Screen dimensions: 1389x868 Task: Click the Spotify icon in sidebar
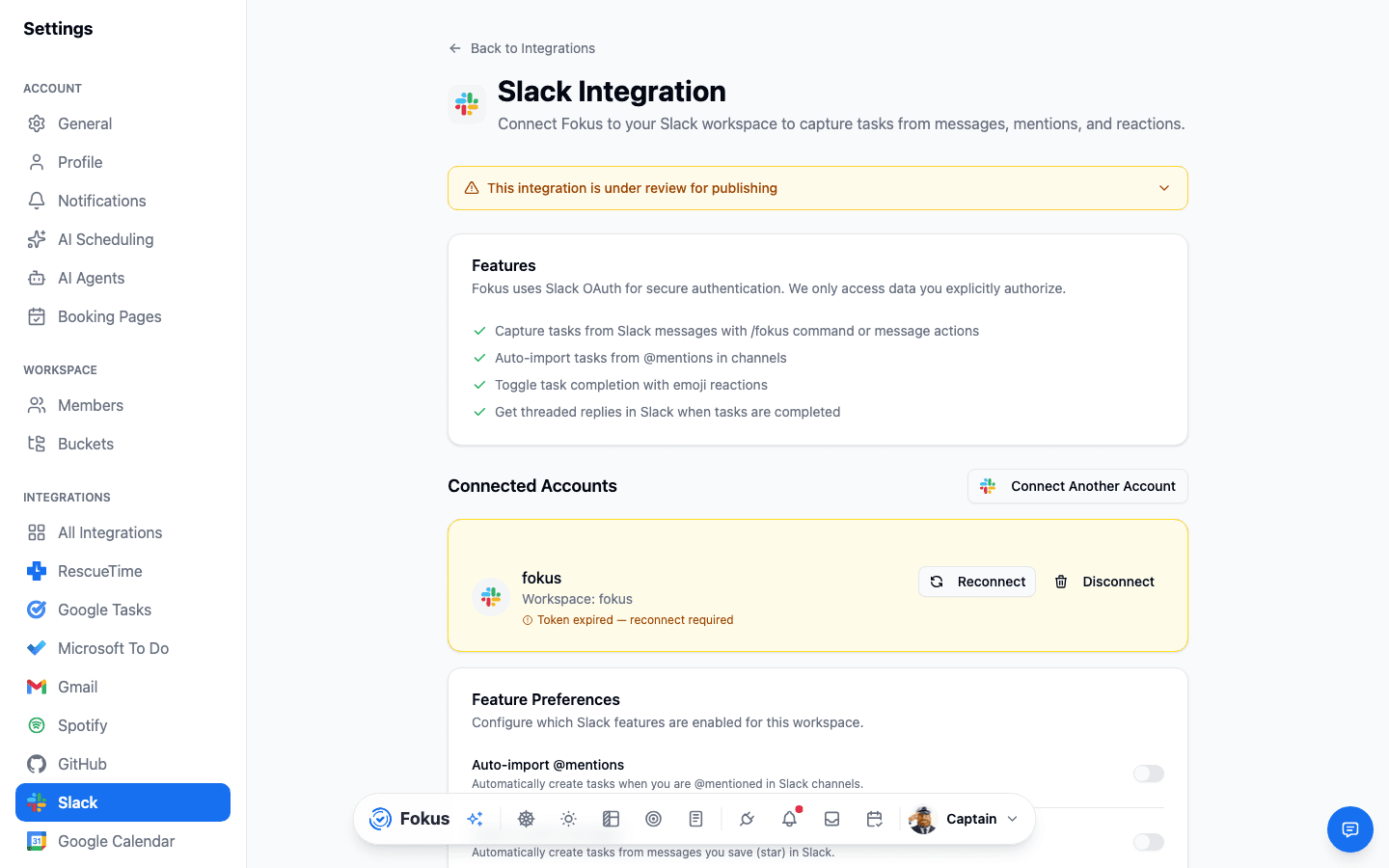[x=37, y=725]
